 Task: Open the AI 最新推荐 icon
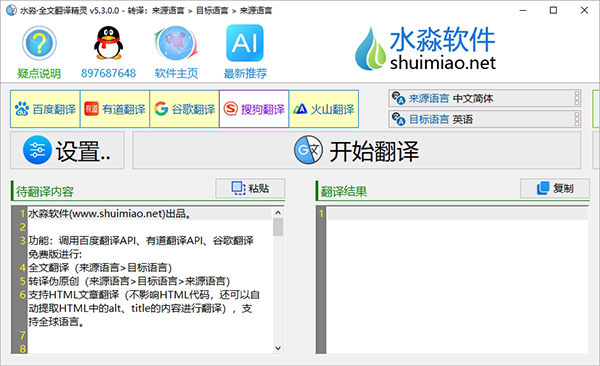[245, 43]
